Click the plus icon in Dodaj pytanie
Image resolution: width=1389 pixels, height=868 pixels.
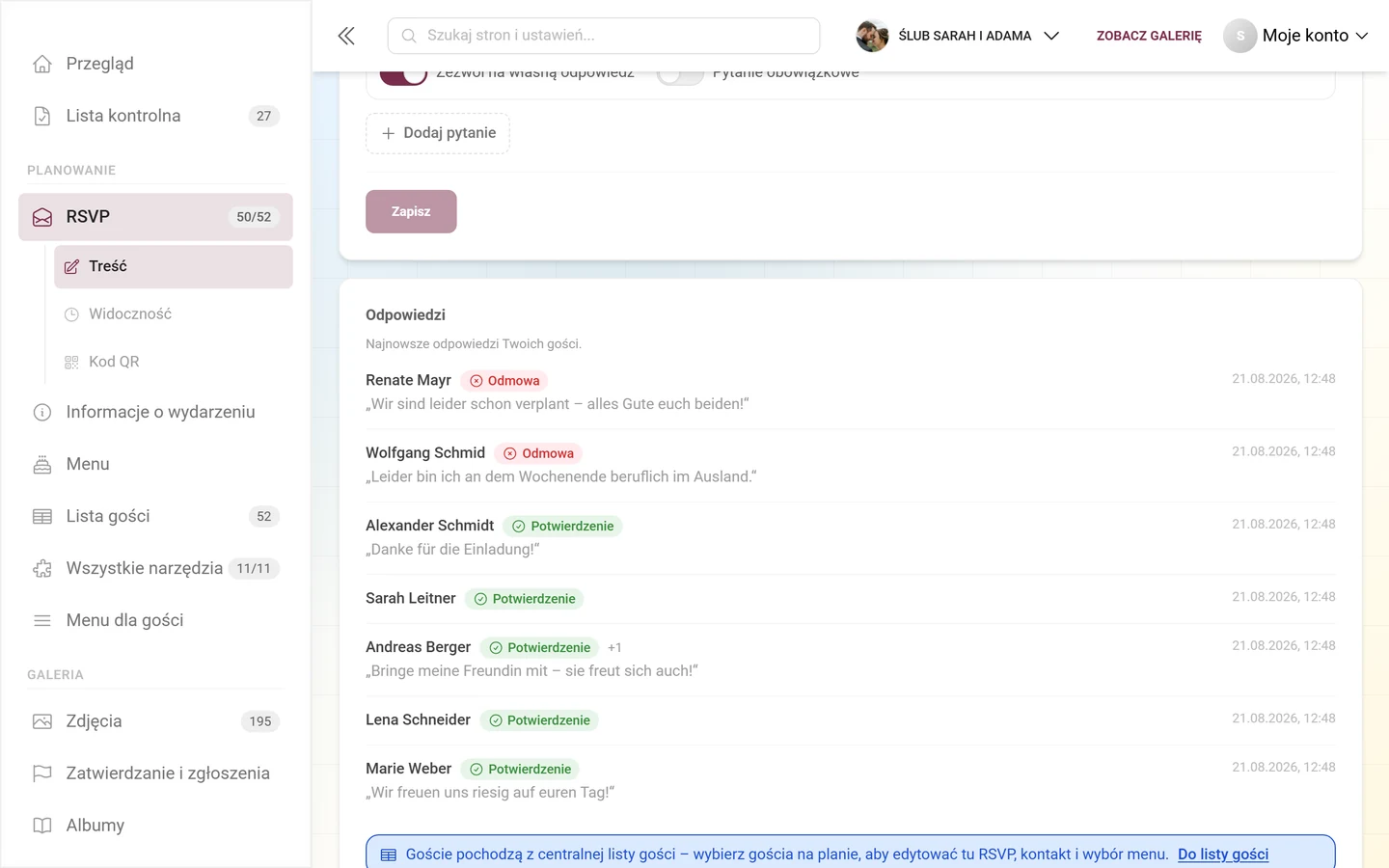pos(388,133)
